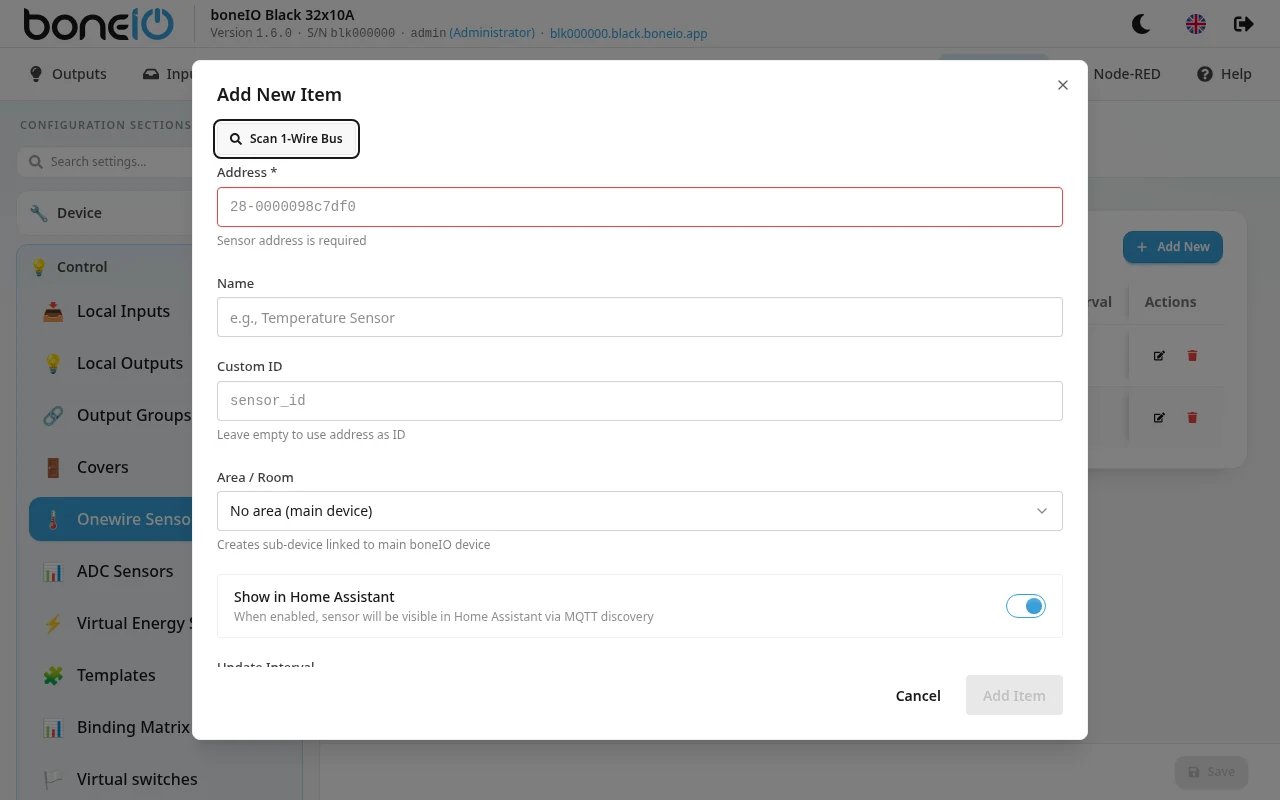Viewport: 1280px width, 800px height.
Task: Click the Add Item button
Action: (1014, 696)
